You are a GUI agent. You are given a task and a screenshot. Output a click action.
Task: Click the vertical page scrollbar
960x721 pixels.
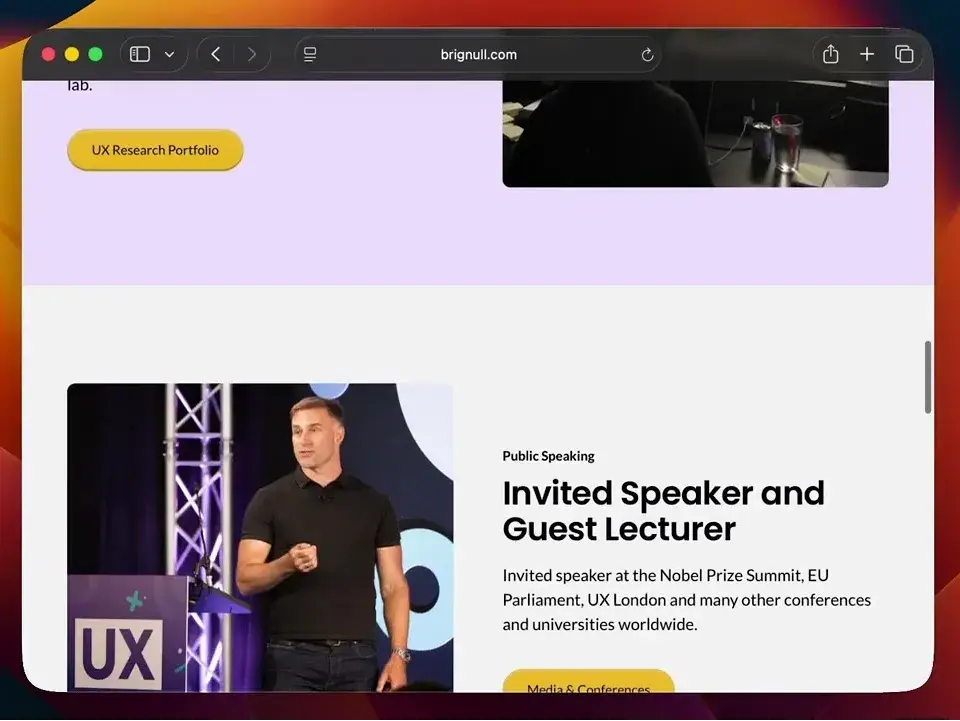point(928,377)
